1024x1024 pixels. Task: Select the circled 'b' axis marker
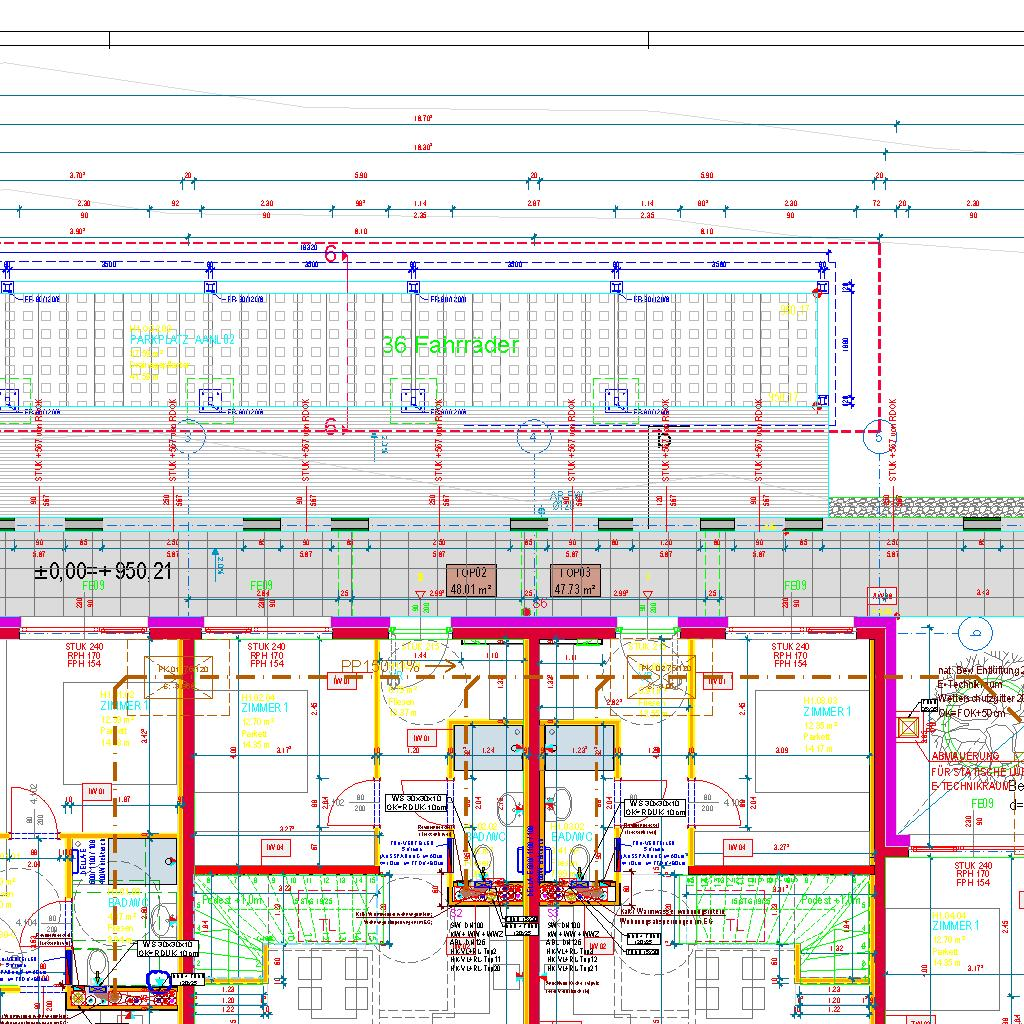[974, 632]
